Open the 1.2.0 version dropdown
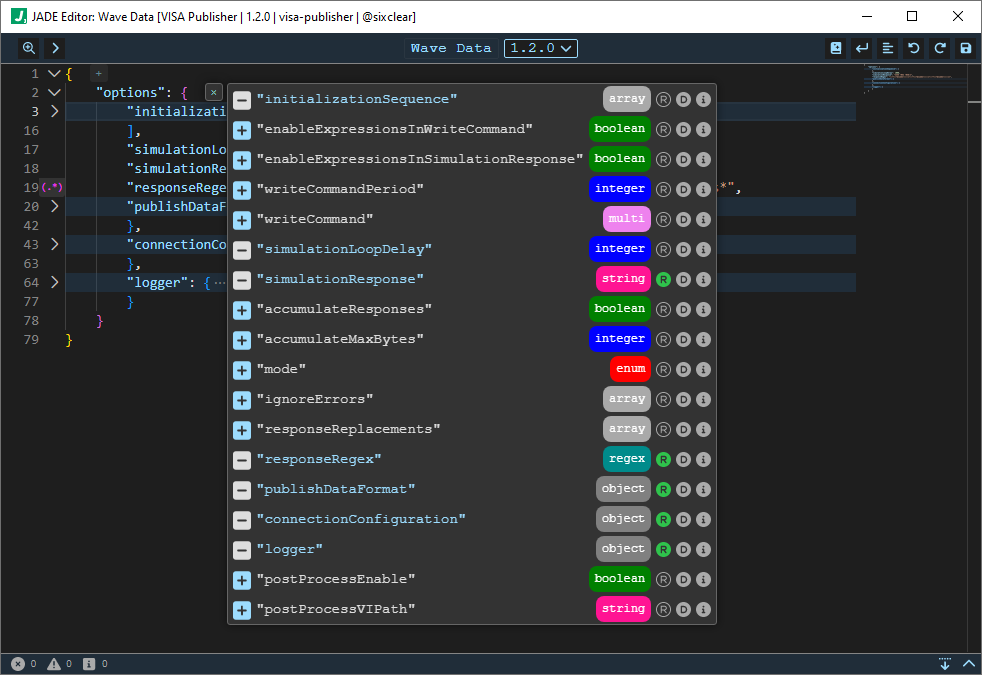Image resolution: width=982 pixels, height=675 pixels. pyautogui.click(x=540, y=48)
